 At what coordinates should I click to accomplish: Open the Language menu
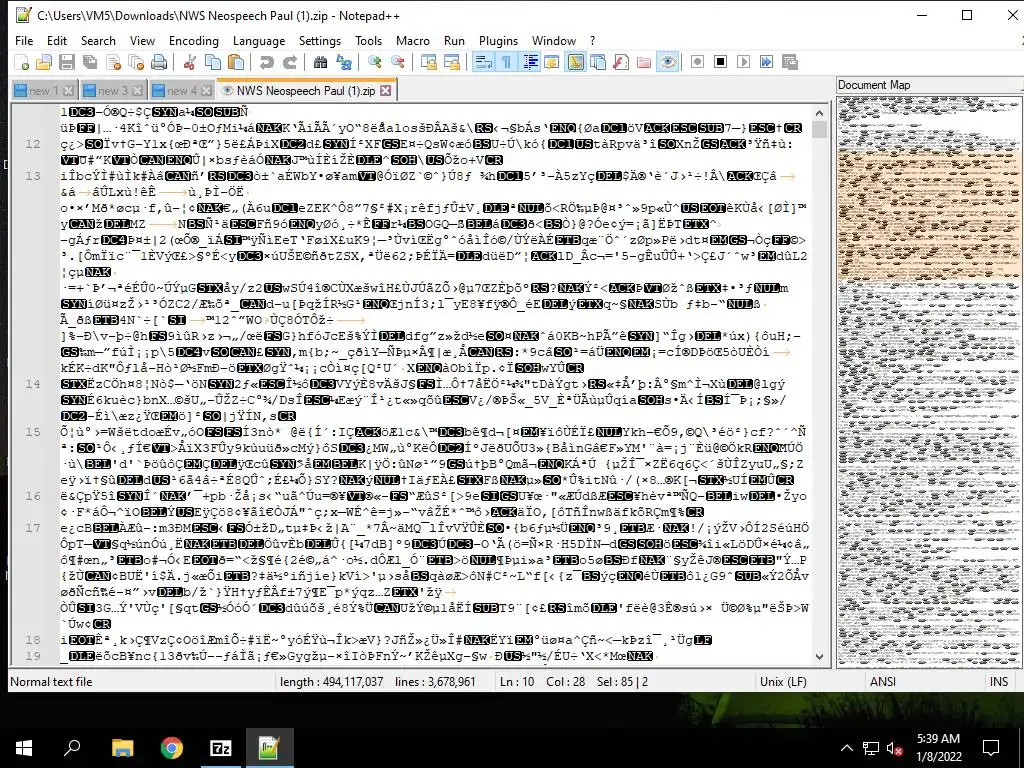259,40
